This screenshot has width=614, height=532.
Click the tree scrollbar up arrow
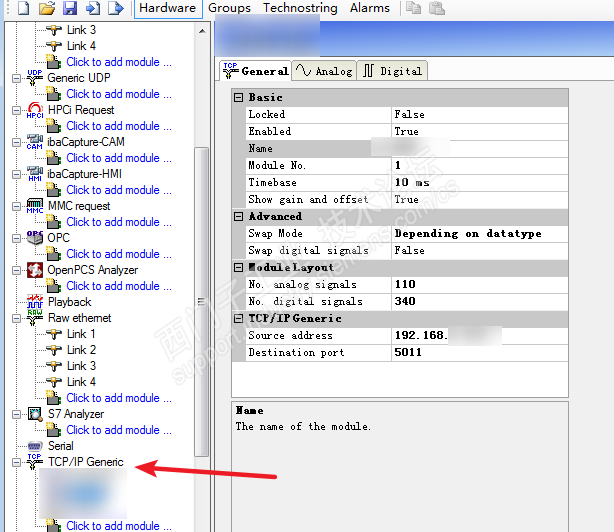(x=202, y=31)
